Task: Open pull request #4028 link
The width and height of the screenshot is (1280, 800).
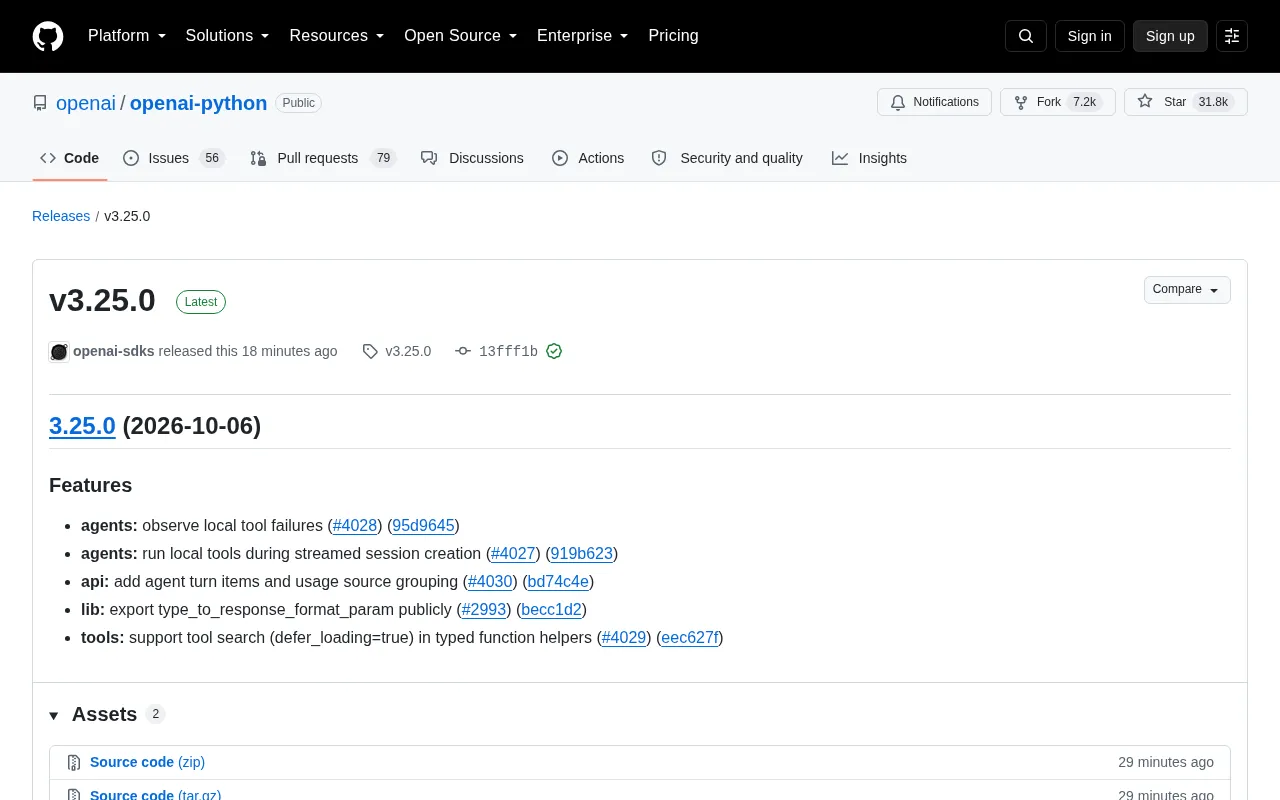Action: coord(355,525)
